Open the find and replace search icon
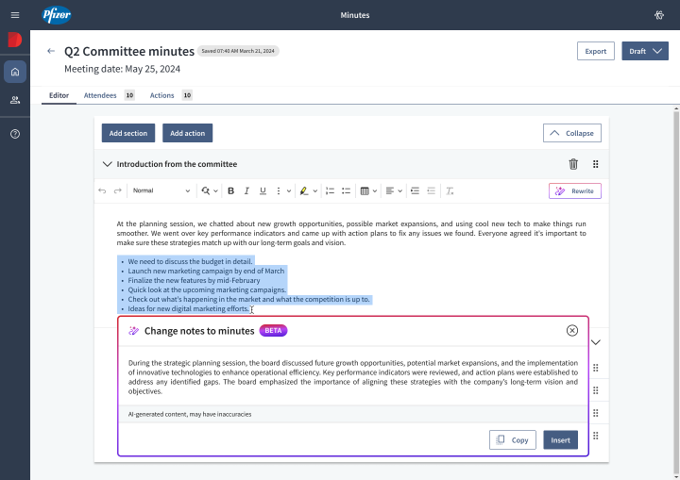The height and width of the screenshot is (480, 680). pyautogui.click(x=206, y=191)
